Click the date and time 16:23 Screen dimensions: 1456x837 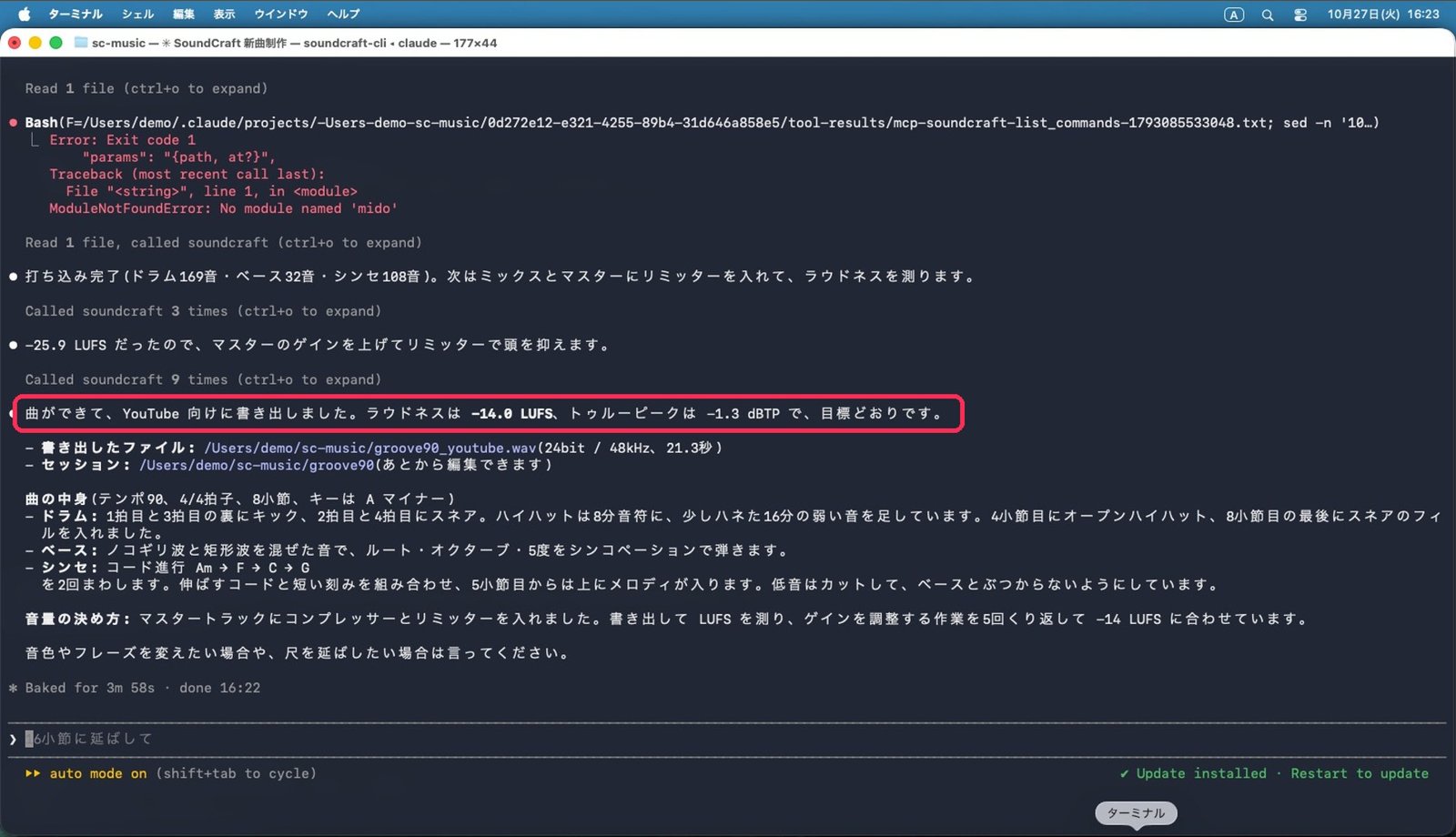click(1383, 15)
